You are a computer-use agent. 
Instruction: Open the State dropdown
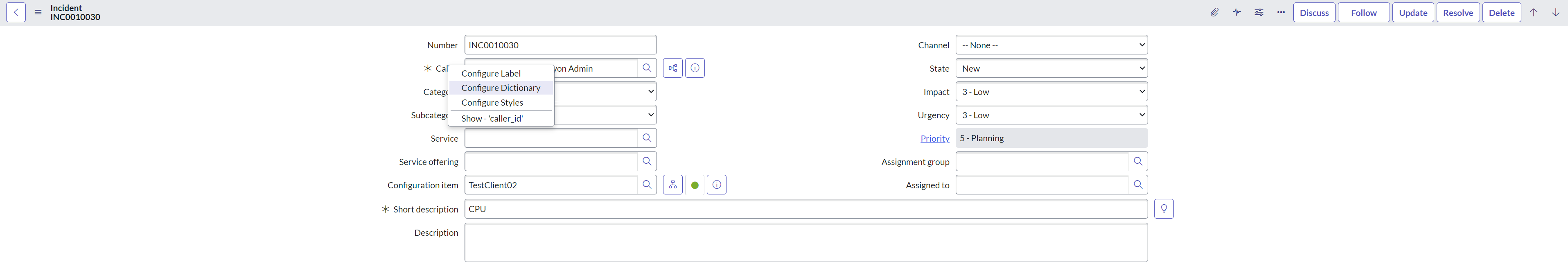(x=1051, y=68)
